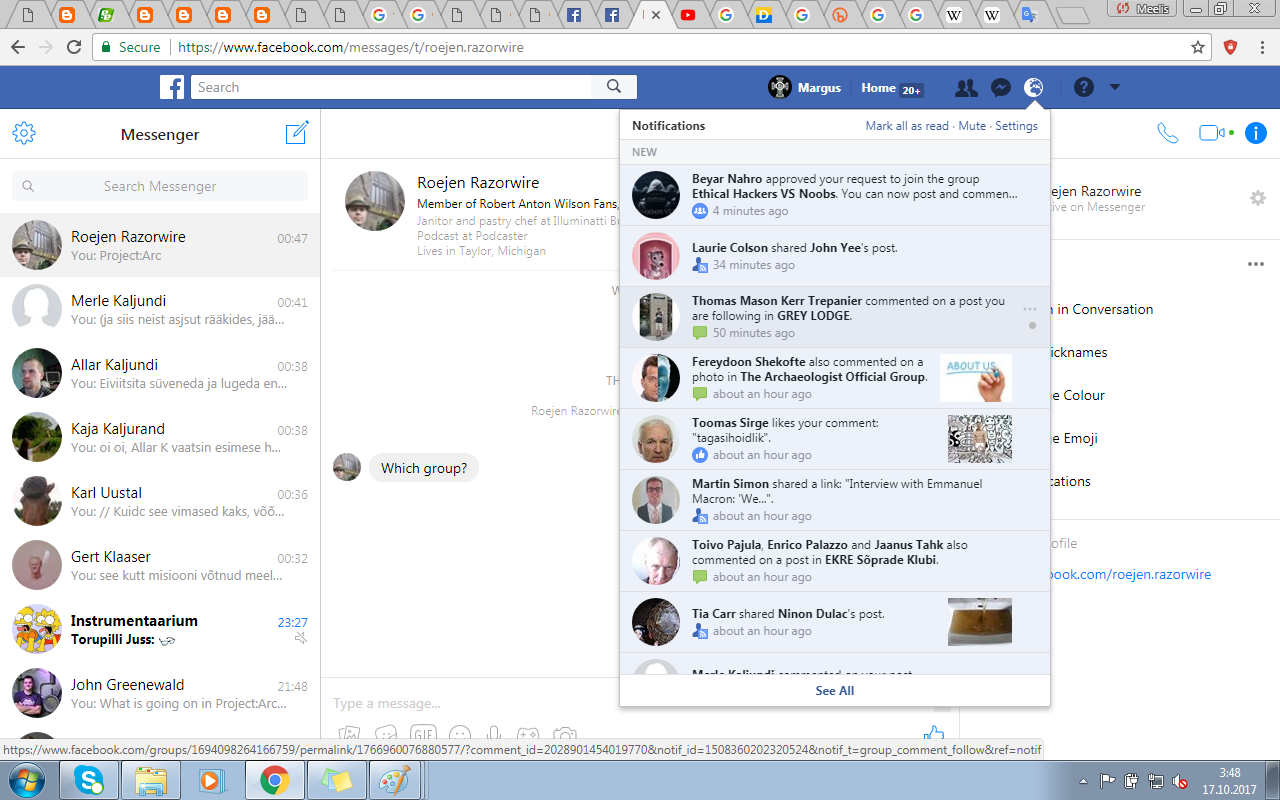The height and width of the screenshot is (800, 1280).
Task: Switch to the first Wikipedia browser tab
Action: (x=955, y=15)
